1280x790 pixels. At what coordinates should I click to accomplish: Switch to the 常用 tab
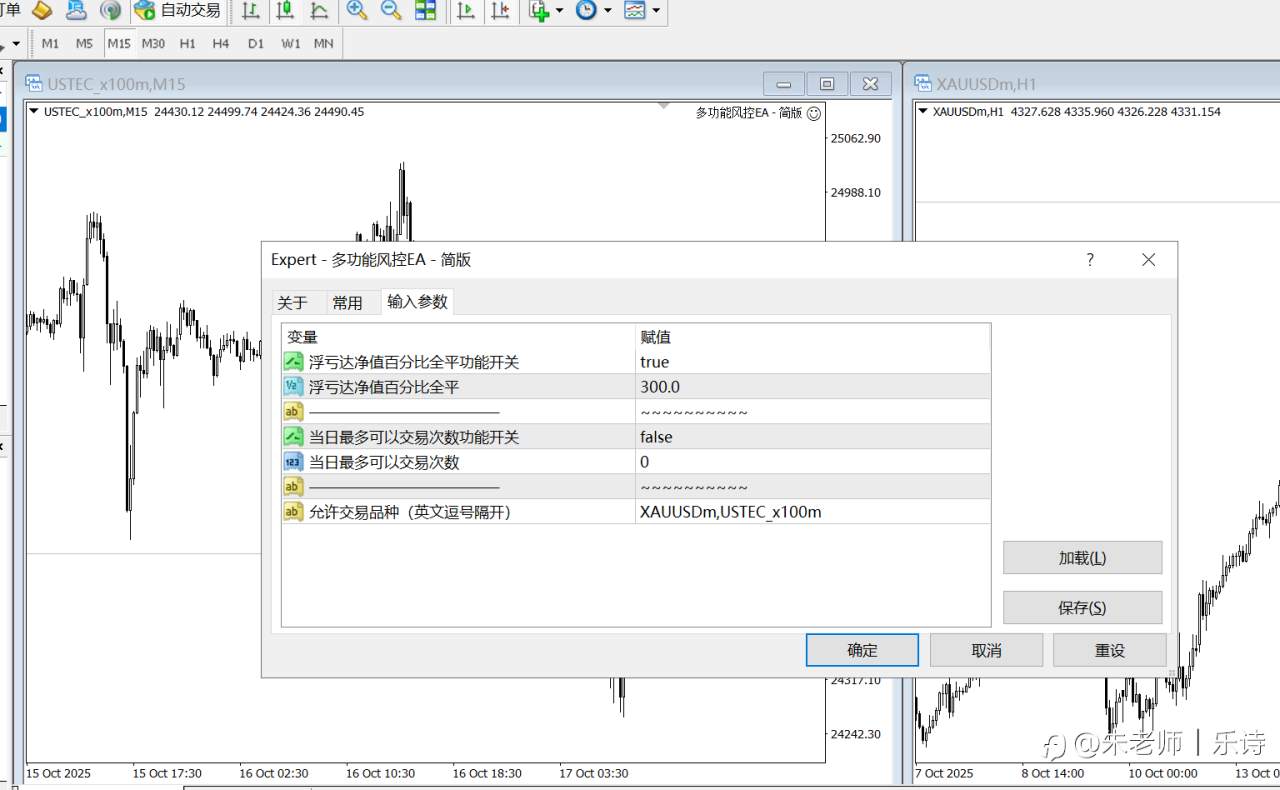348,303
